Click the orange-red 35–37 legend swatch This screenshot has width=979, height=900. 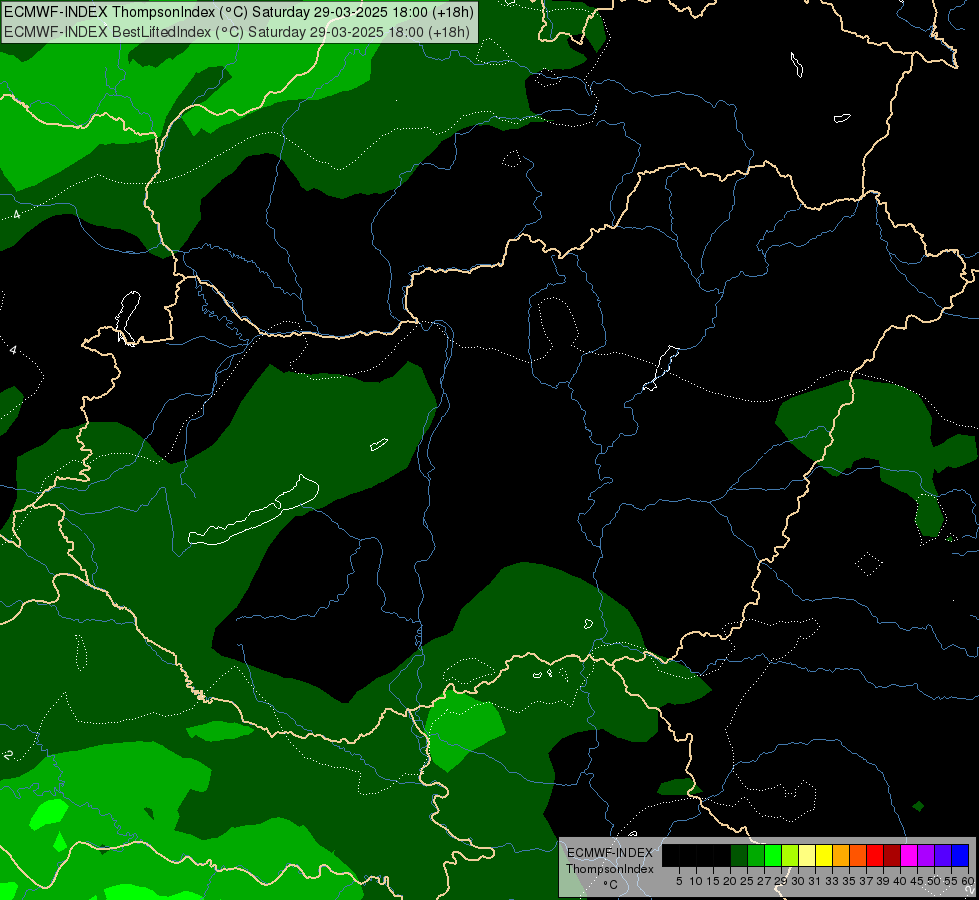(858, 855)
